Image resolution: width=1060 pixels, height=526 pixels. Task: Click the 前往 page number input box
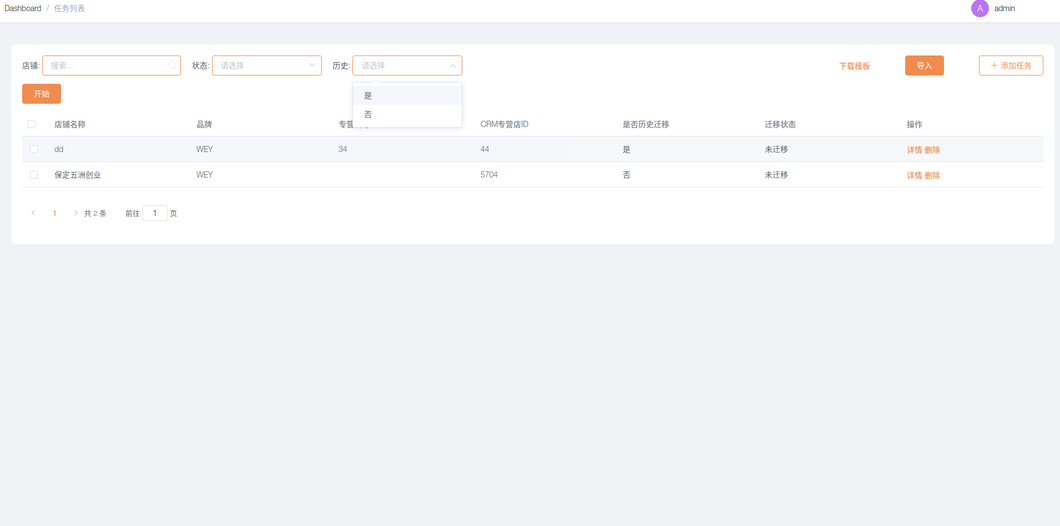[x=154, y=213]
